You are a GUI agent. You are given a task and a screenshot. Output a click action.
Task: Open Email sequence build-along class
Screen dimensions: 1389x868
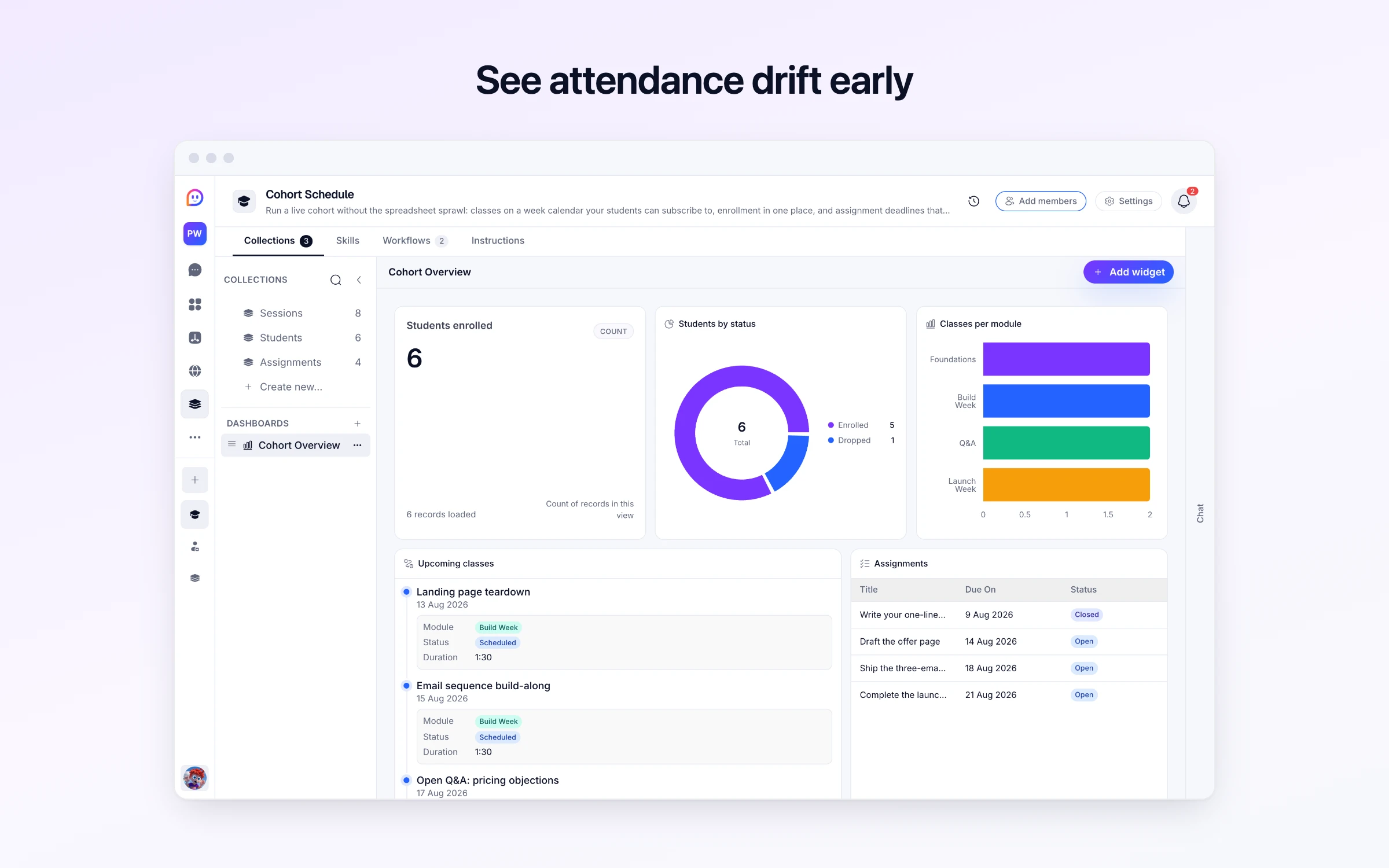coord(483,686)
